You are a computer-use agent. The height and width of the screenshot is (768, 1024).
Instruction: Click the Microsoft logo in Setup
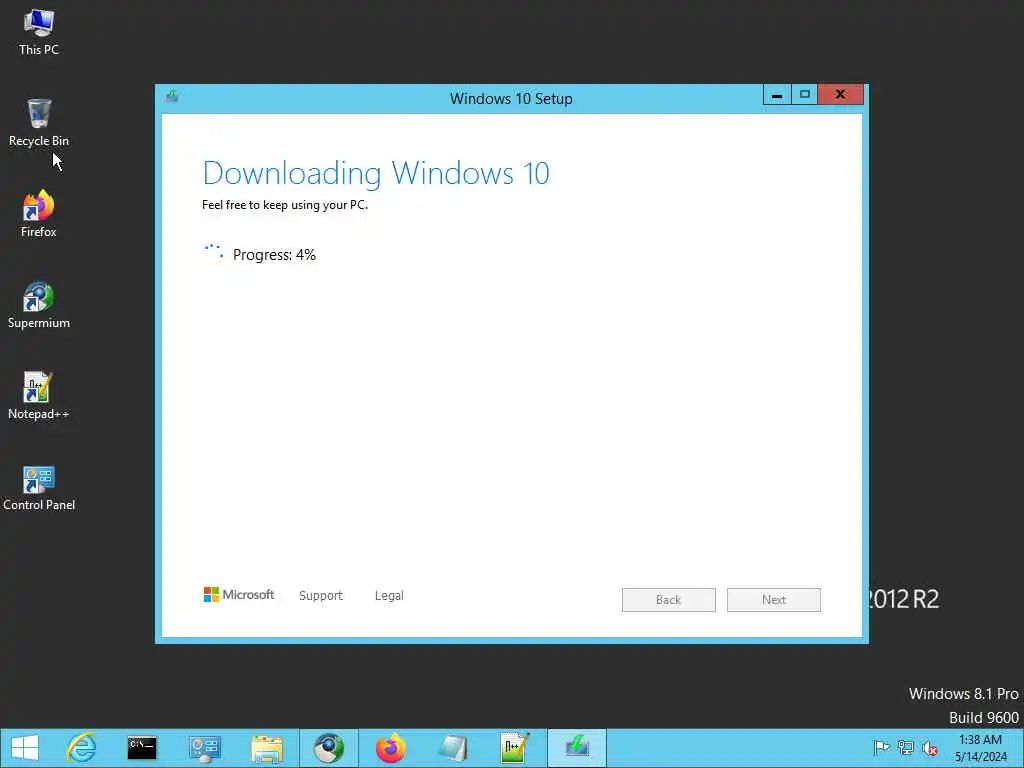coord(239,595)
